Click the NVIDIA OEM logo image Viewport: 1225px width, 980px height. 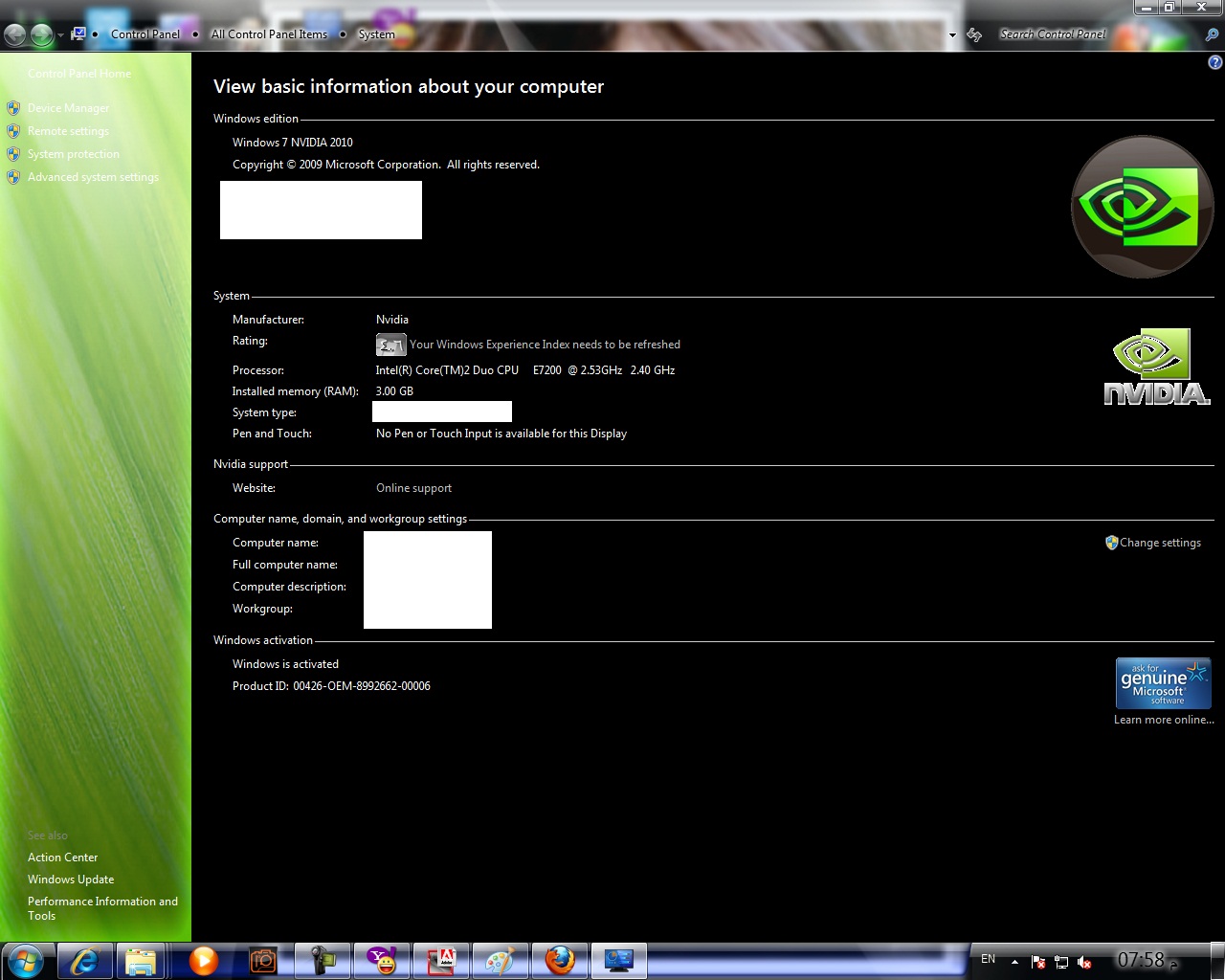[1157, 367]
